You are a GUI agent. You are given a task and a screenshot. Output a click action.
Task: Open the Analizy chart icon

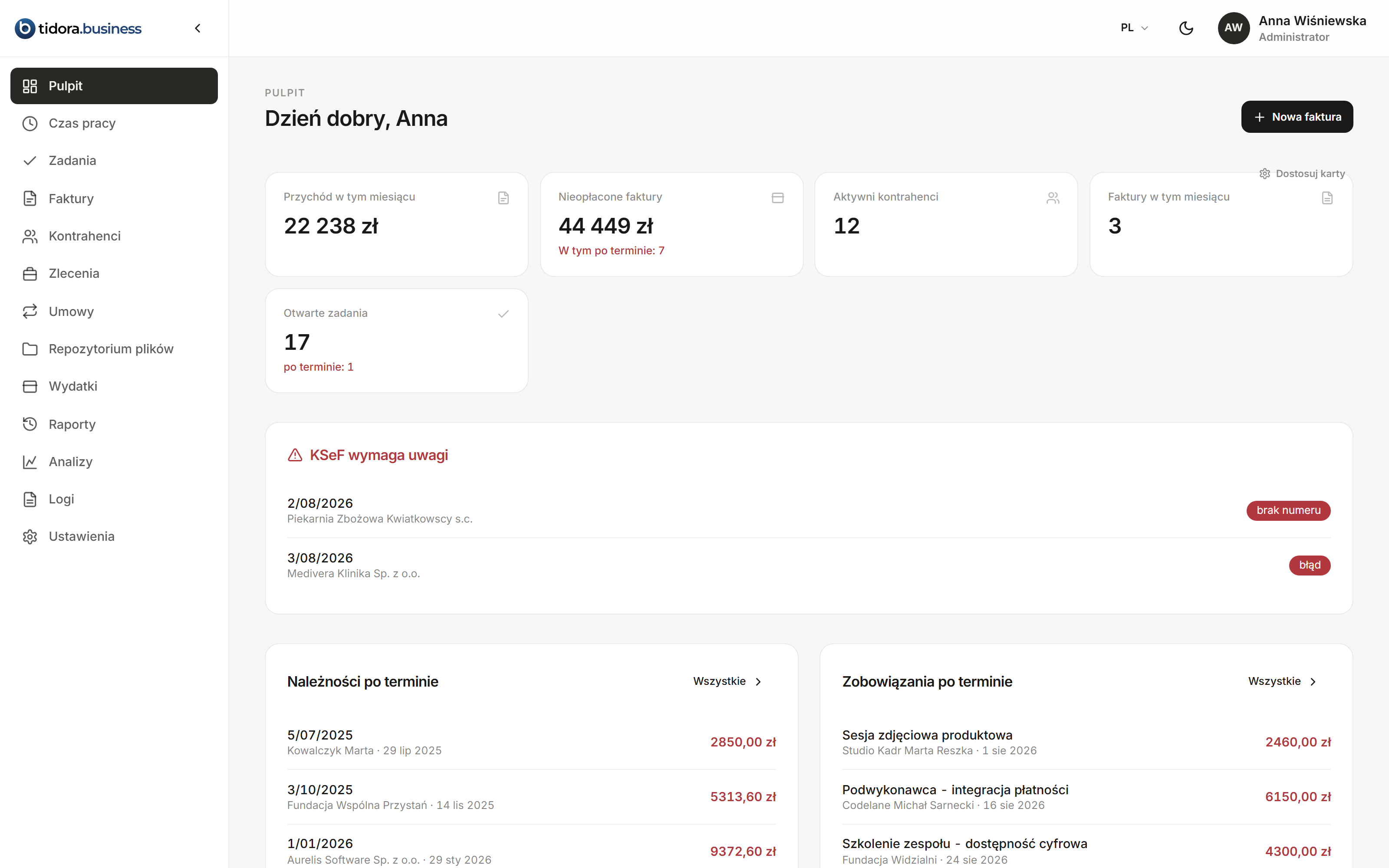coord(30,461)
